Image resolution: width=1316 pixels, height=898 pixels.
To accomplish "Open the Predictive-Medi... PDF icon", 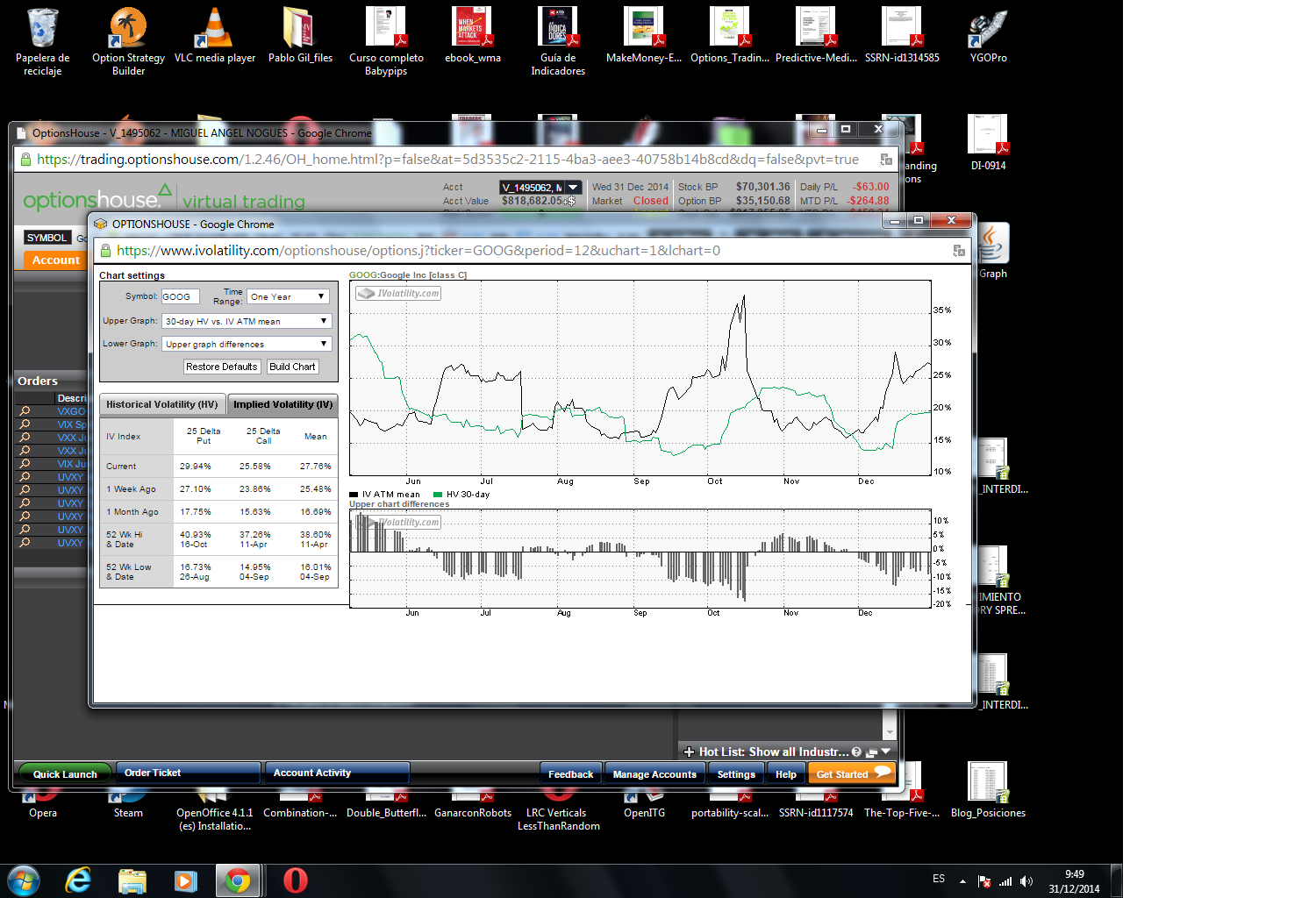I will tap(816, 36).
